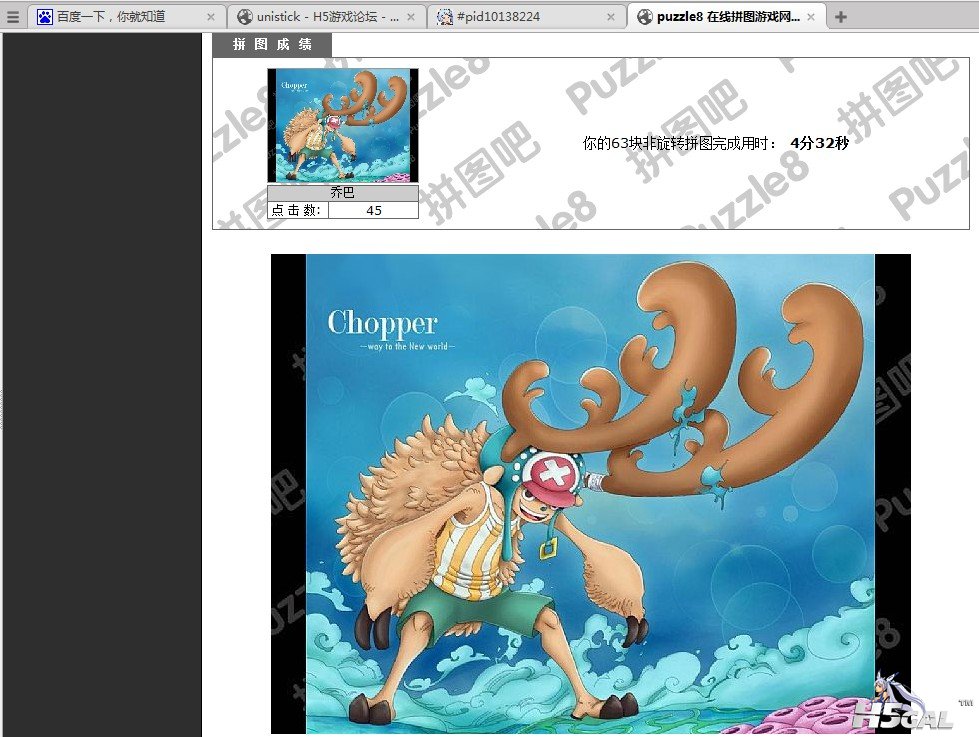Select the 拼图成绩 section tab
The width and height of the screenshot is (979, 737).
point(272,45)
